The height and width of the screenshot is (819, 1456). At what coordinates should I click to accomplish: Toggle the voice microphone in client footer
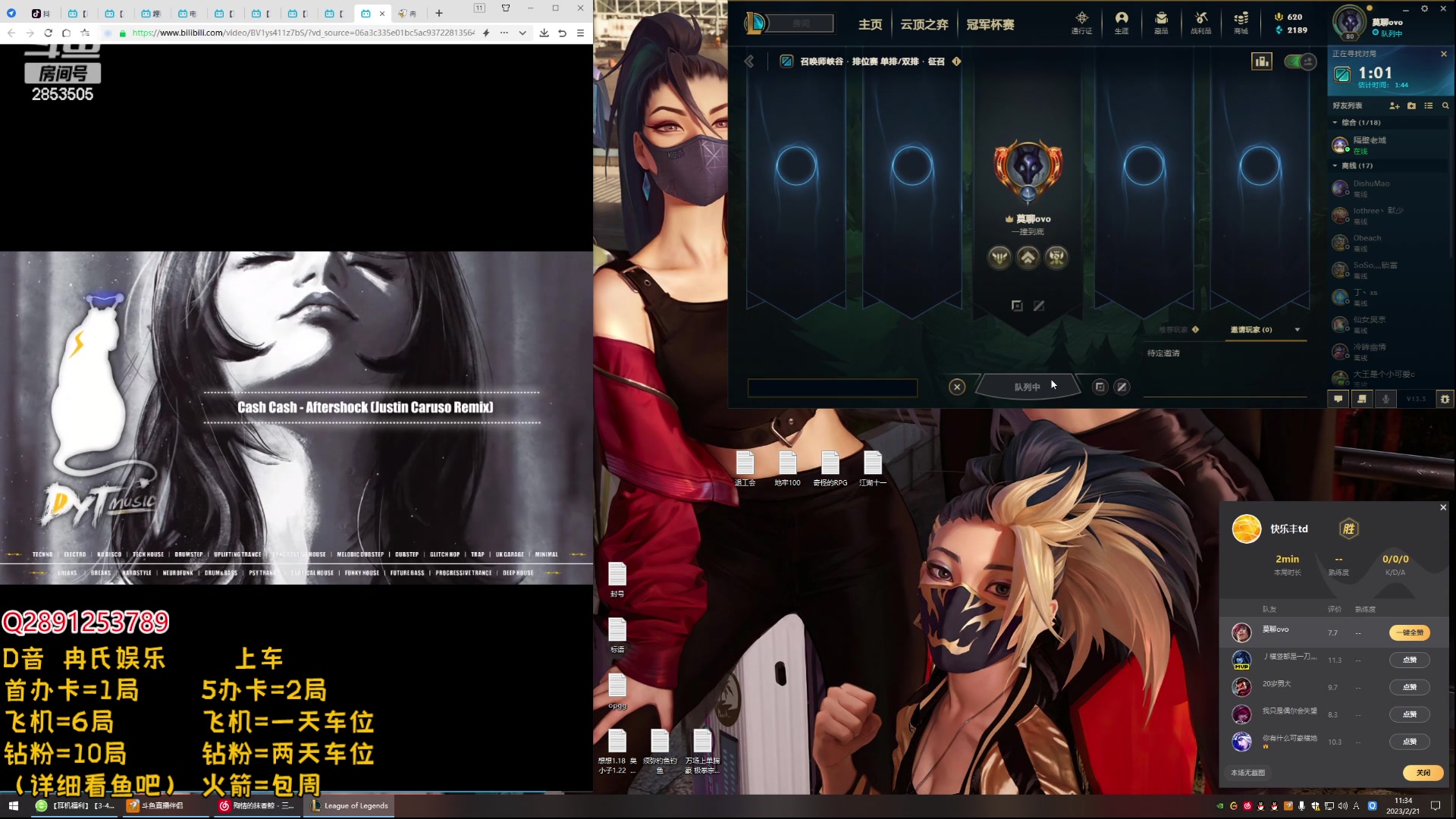(x=1385, y=399)
